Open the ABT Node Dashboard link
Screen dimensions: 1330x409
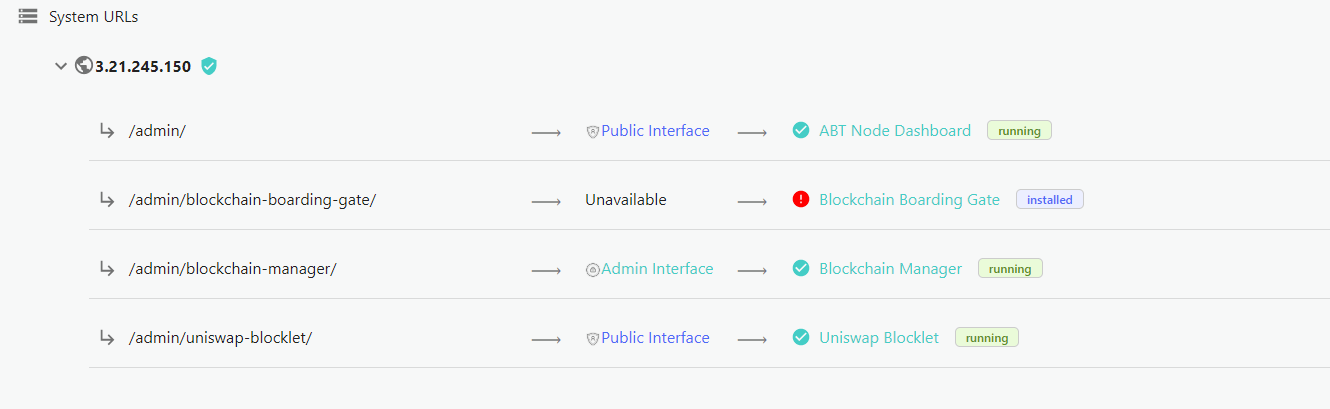(895, 130)
